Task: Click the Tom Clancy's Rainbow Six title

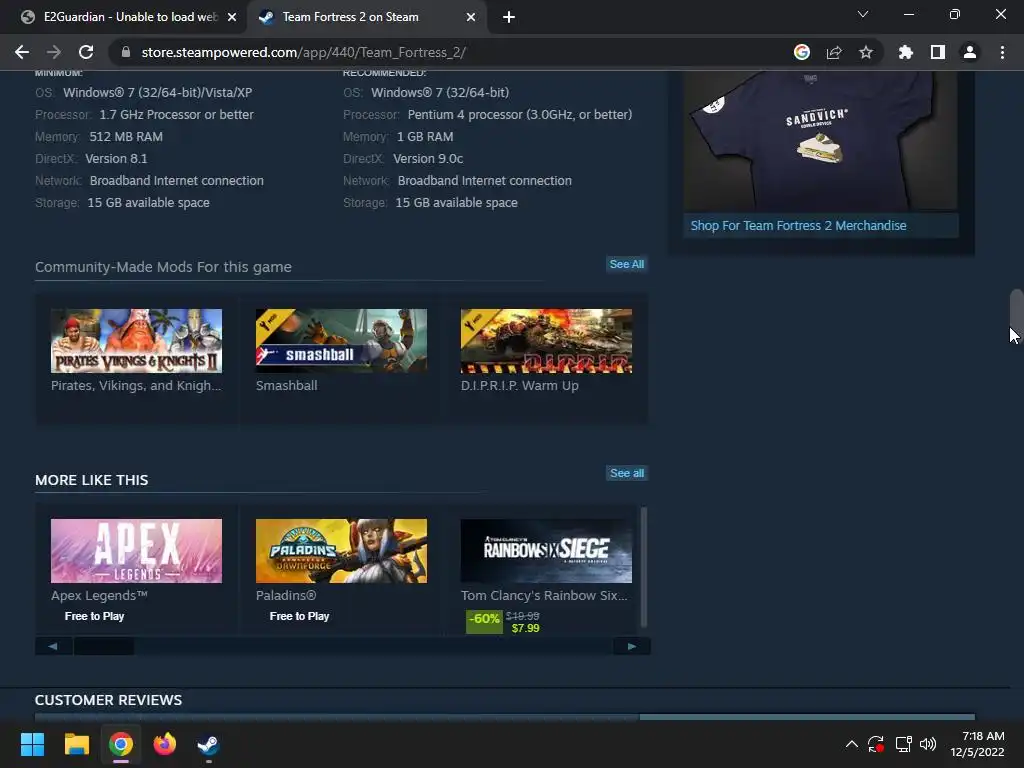Action: click(x=544, y=595)
